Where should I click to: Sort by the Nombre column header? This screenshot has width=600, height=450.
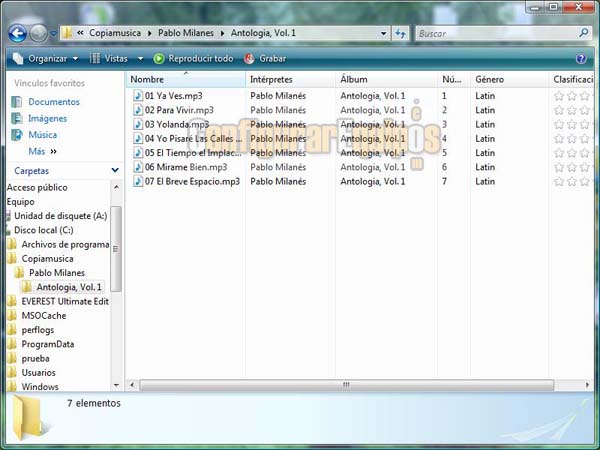coord(186,80)
